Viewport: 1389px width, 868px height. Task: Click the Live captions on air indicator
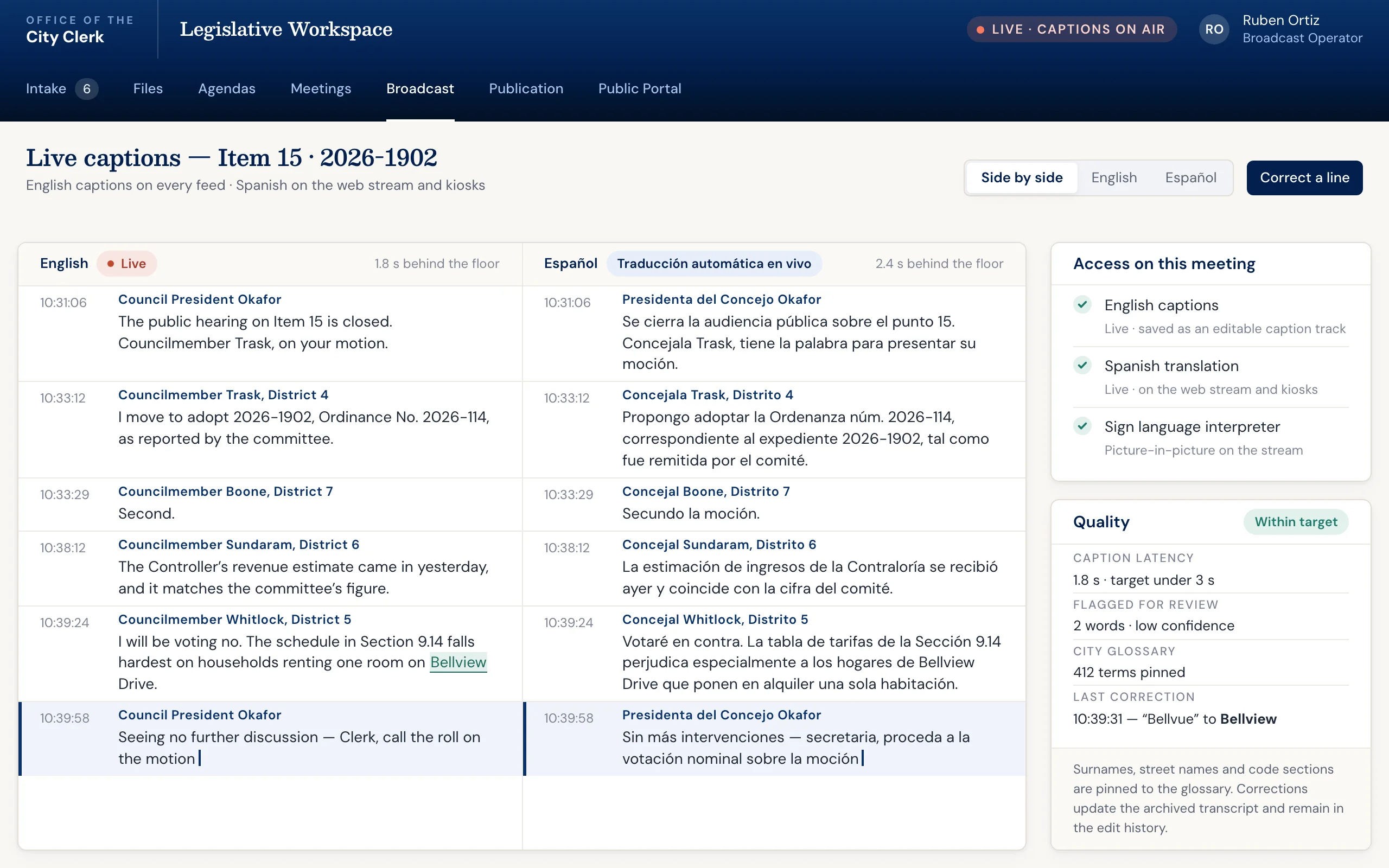point(1072,29)
